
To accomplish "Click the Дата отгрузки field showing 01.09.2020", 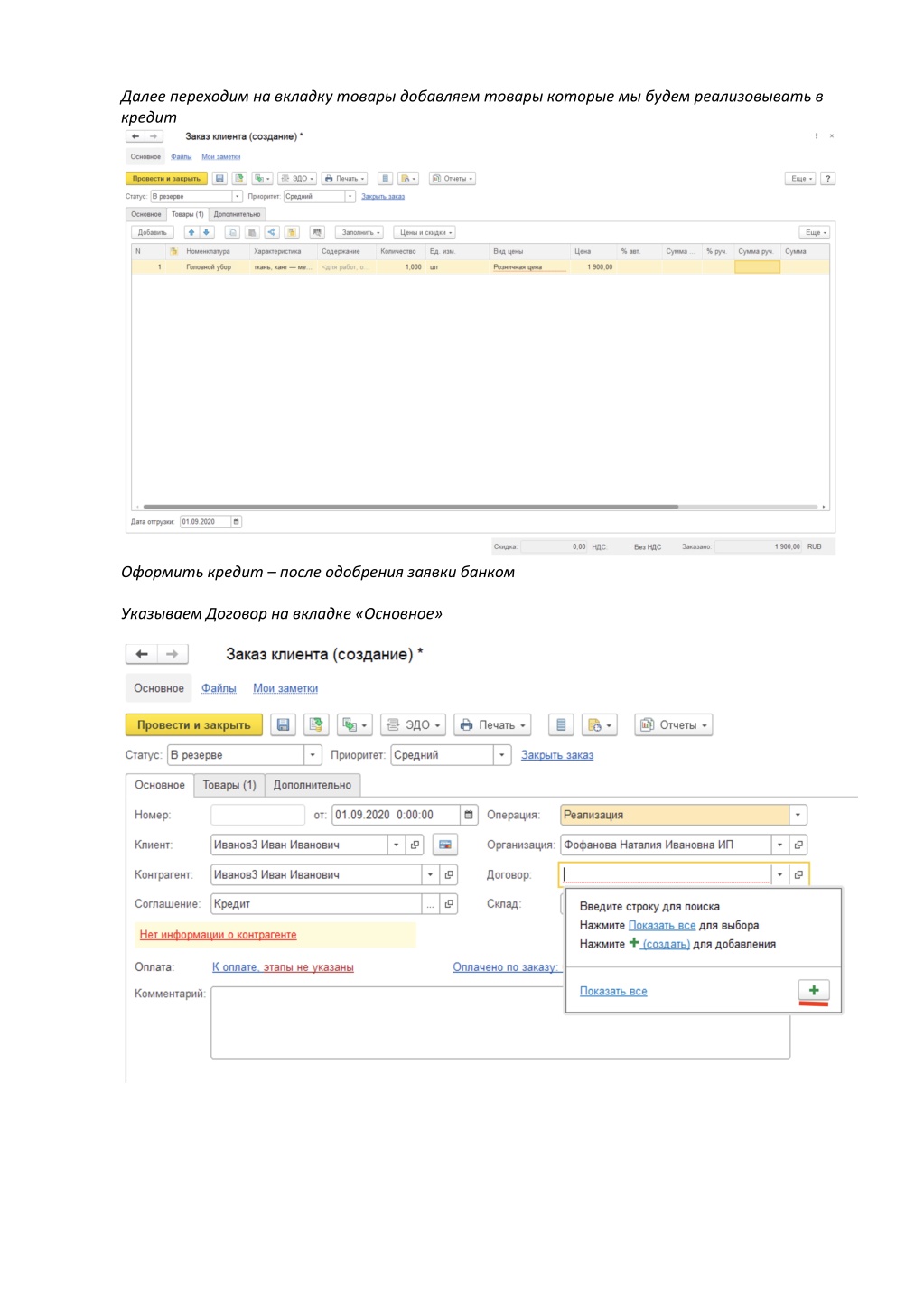I will tap(205, 522).
